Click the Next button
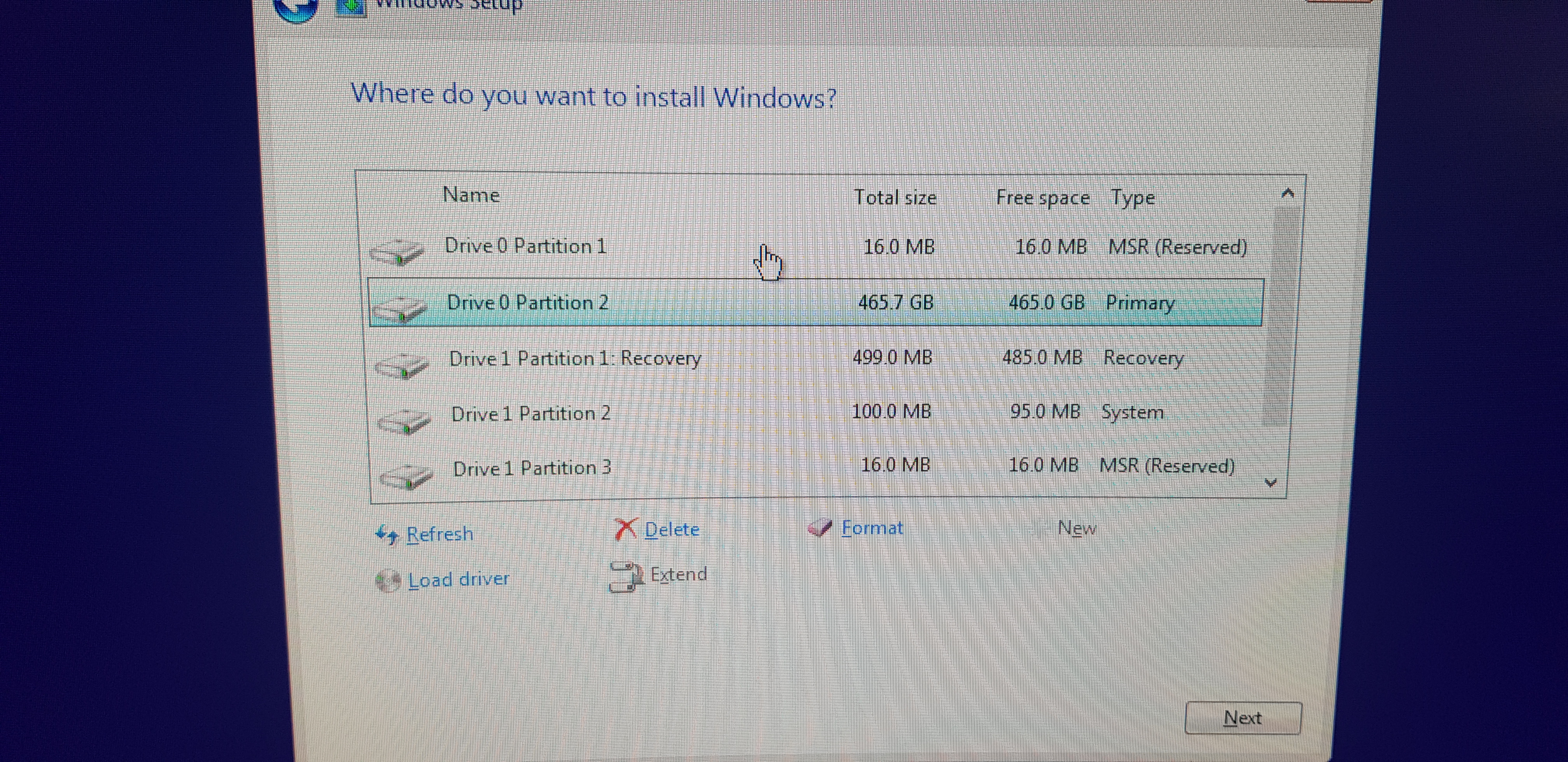The width and height of the screenshot is (1568, 762). click(x=1243, y=718)
